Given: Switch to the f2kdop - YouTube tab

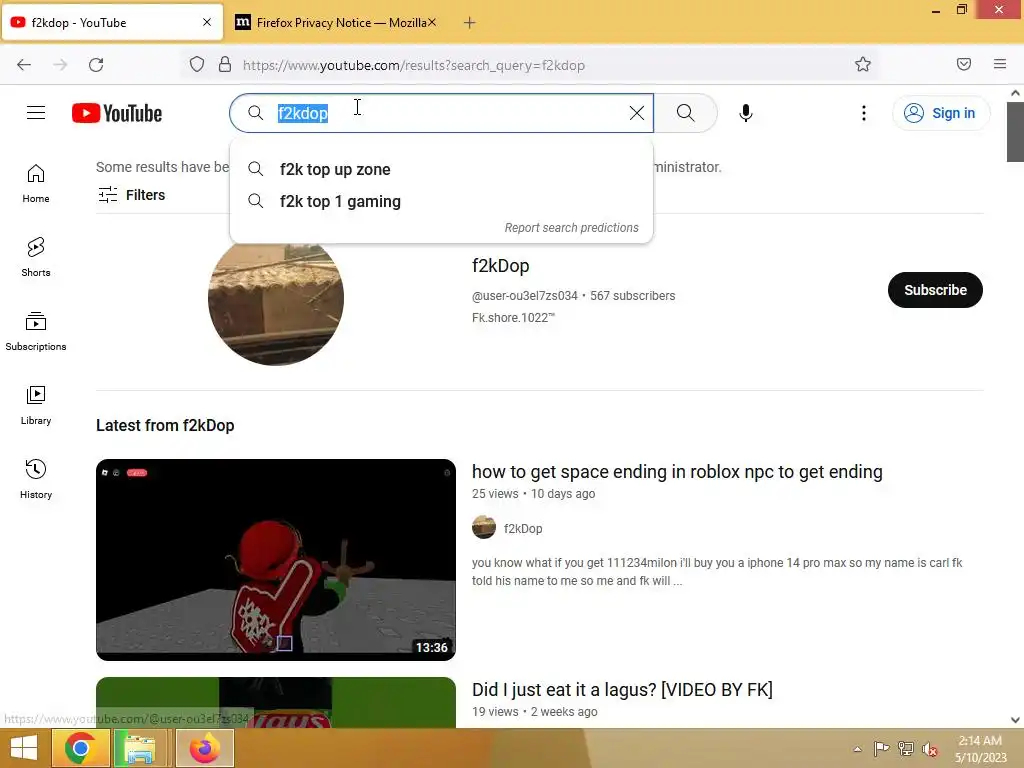Looking at the screenshot, I should point(112,22).
